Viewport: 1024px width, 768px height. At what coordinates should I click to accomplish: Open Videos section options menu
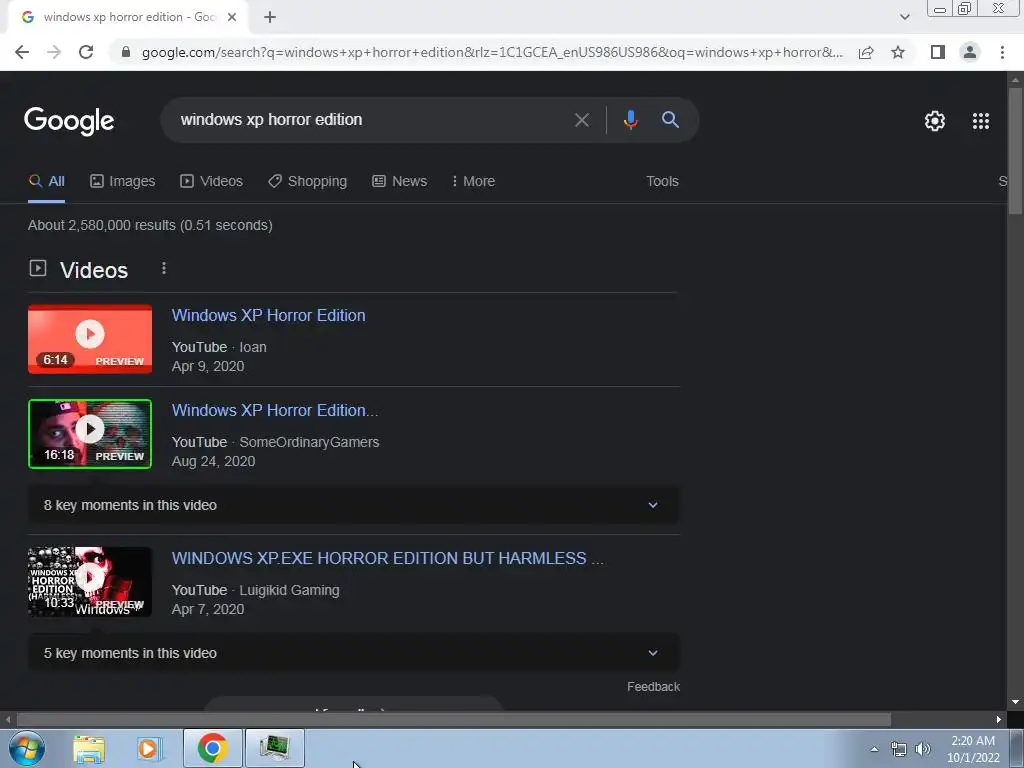164,268
